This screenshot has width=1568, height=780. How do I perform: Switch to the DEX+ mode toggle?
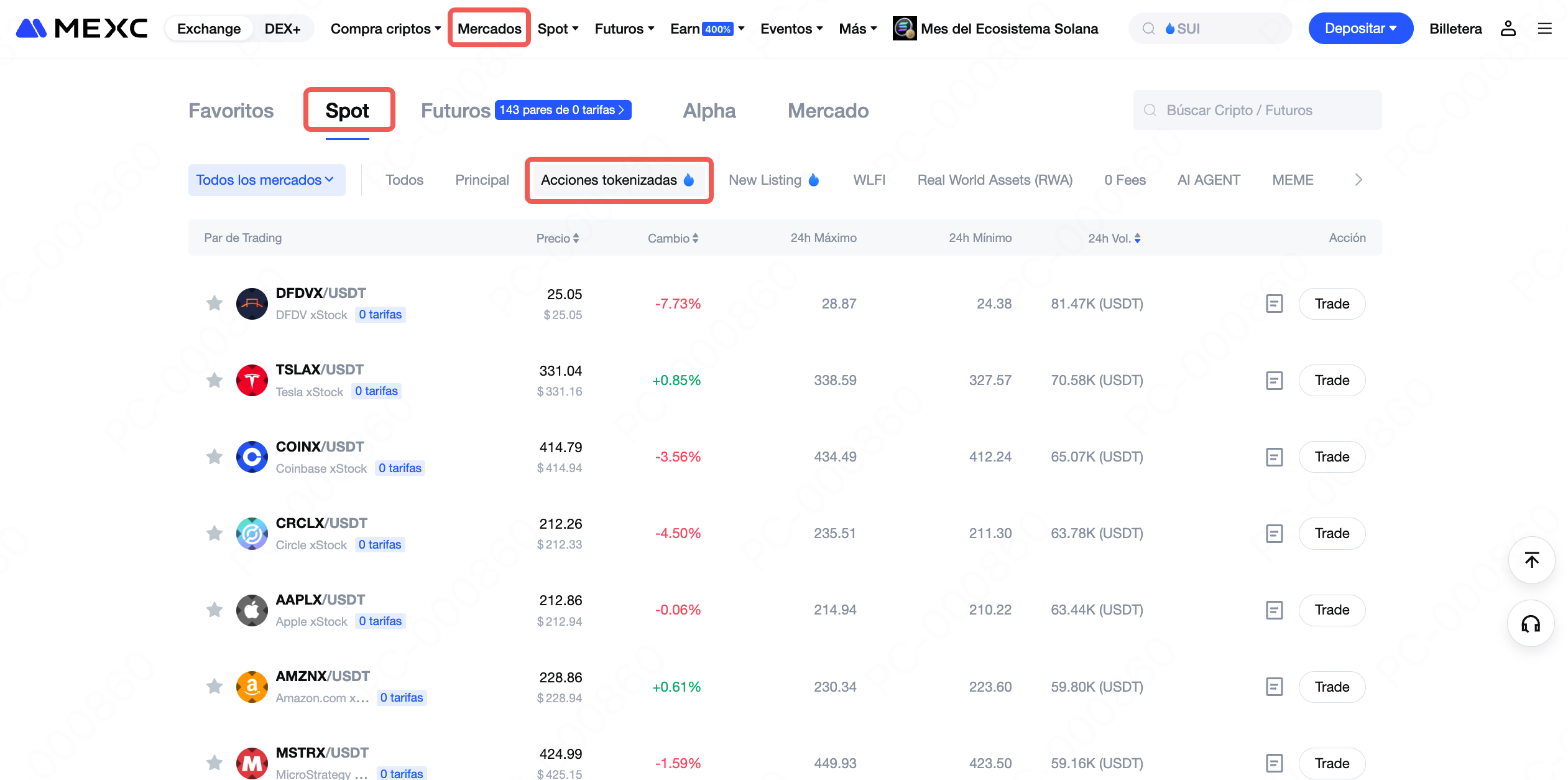(x=283, y=29)
